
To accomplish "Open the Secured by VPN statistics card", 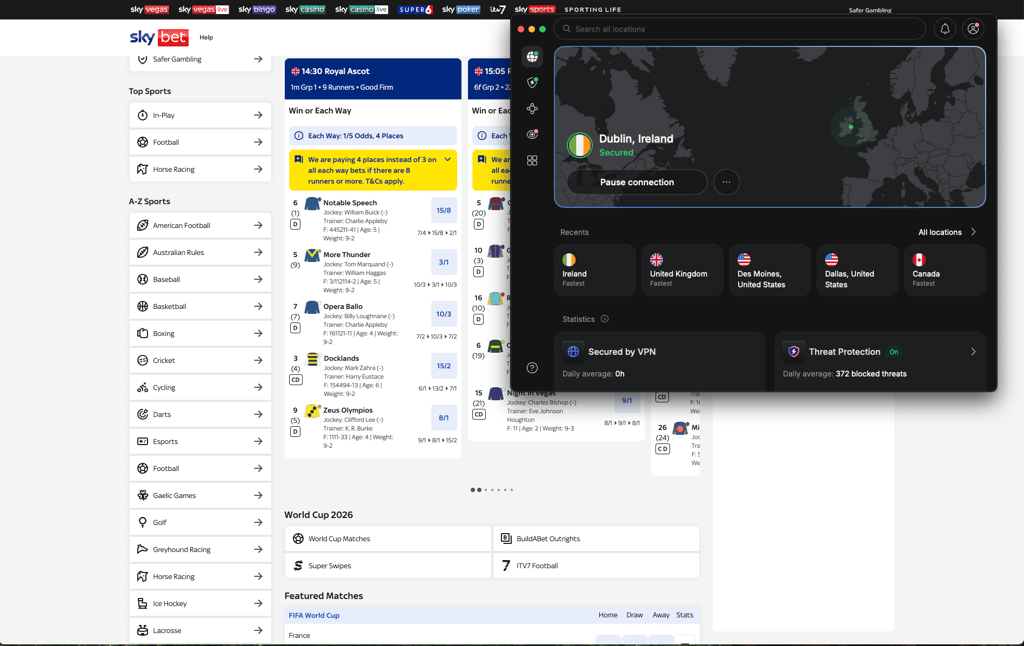I will point(660,361).
